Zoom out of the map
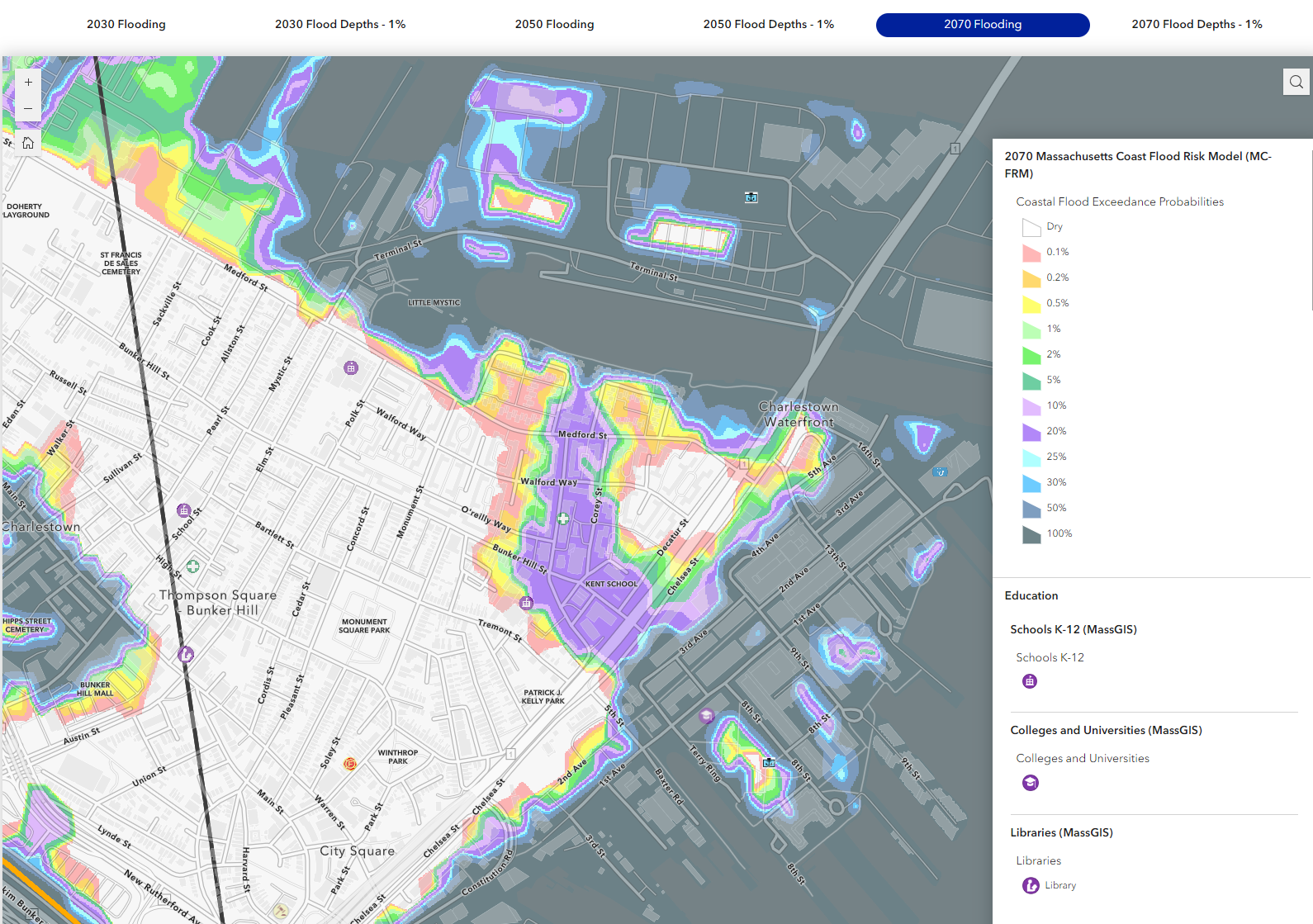 [x=28, y=108]
